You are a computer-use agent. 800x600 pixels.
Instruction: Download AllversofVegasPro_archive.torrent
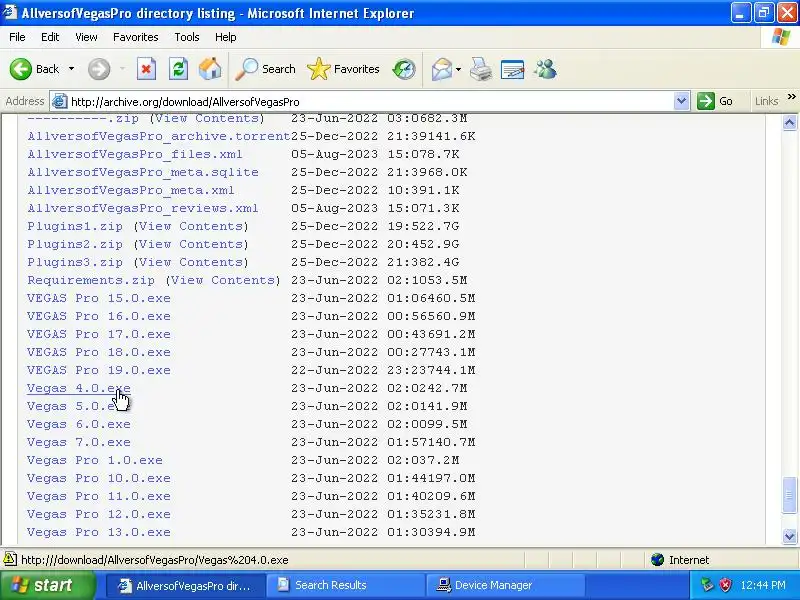[159, 136]
